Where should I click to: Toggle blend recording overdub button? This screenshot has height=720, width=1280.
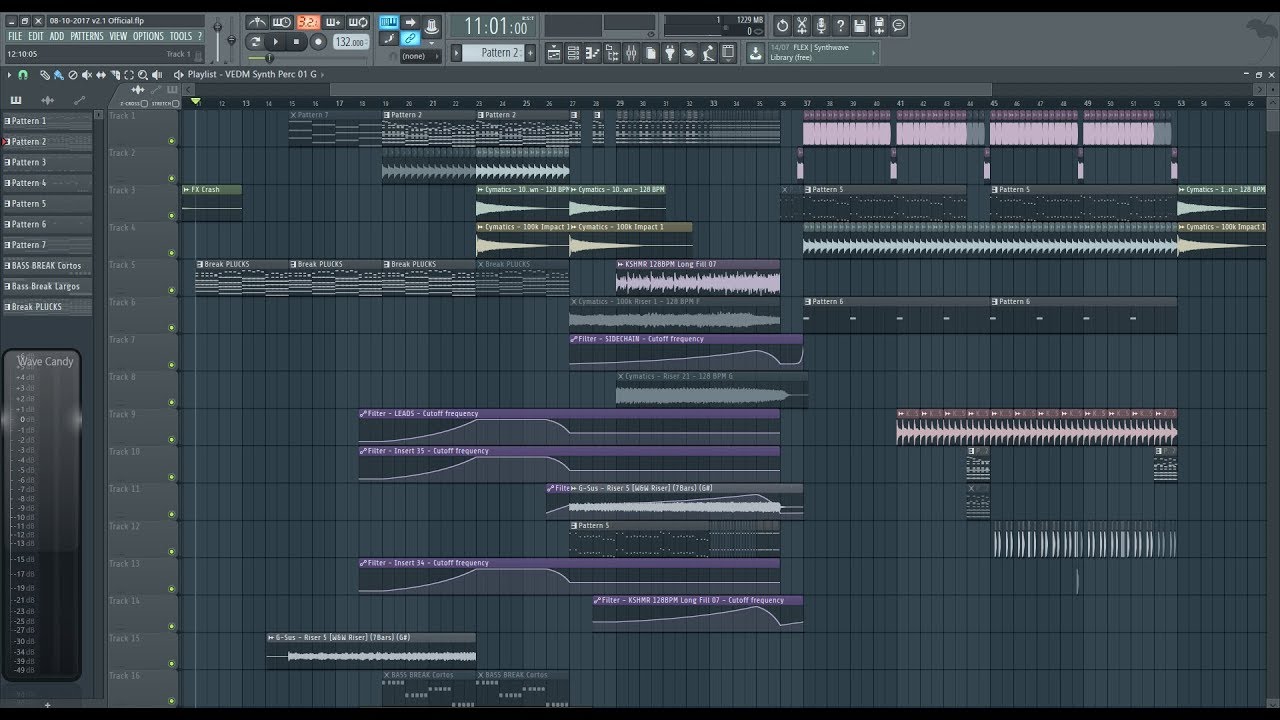pyautogui.click(x=333, y=22)
